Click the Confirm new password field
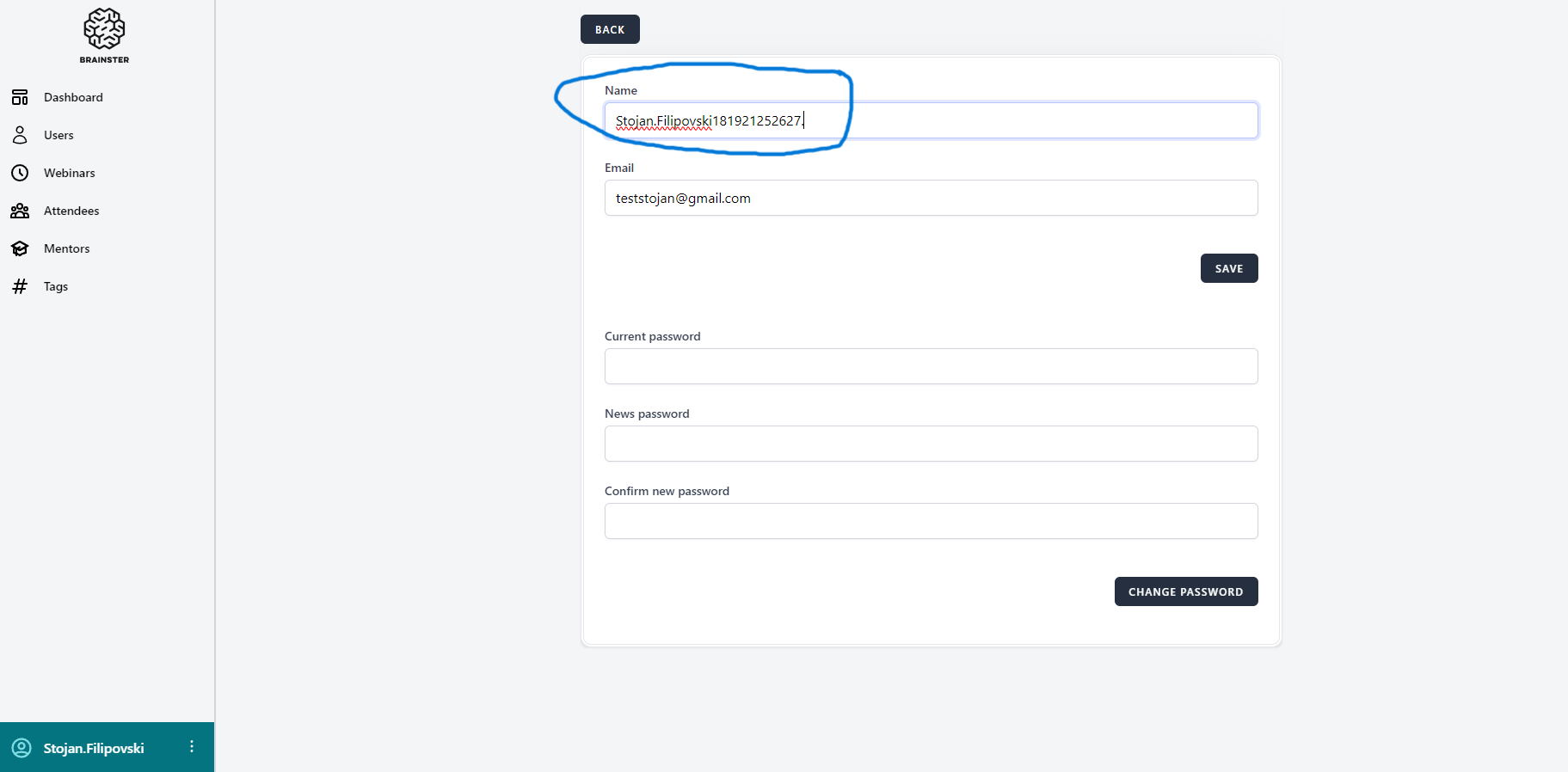Viewport: 1568px width, 772px height. (931, 521)
